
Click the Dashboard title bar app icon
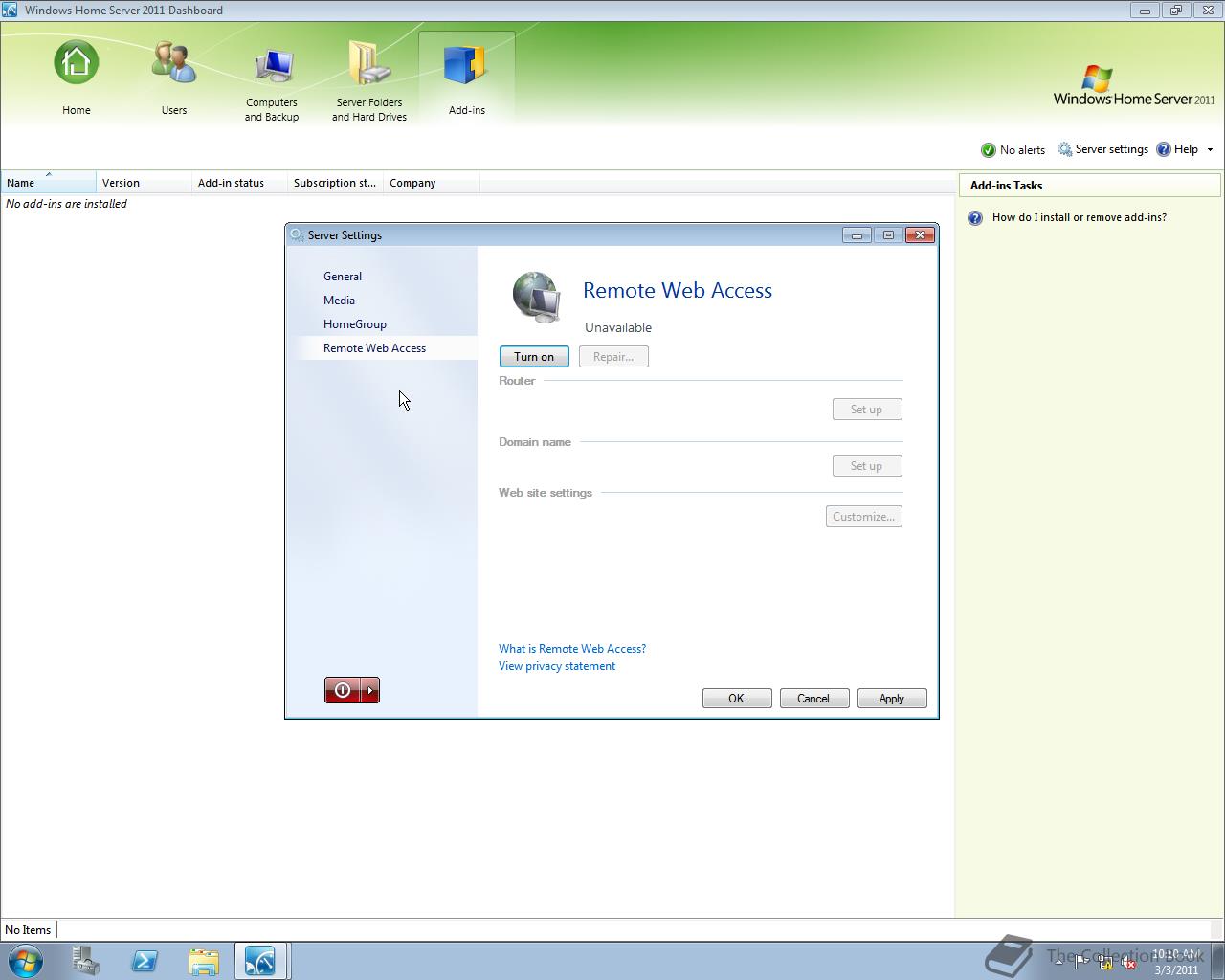10,11
